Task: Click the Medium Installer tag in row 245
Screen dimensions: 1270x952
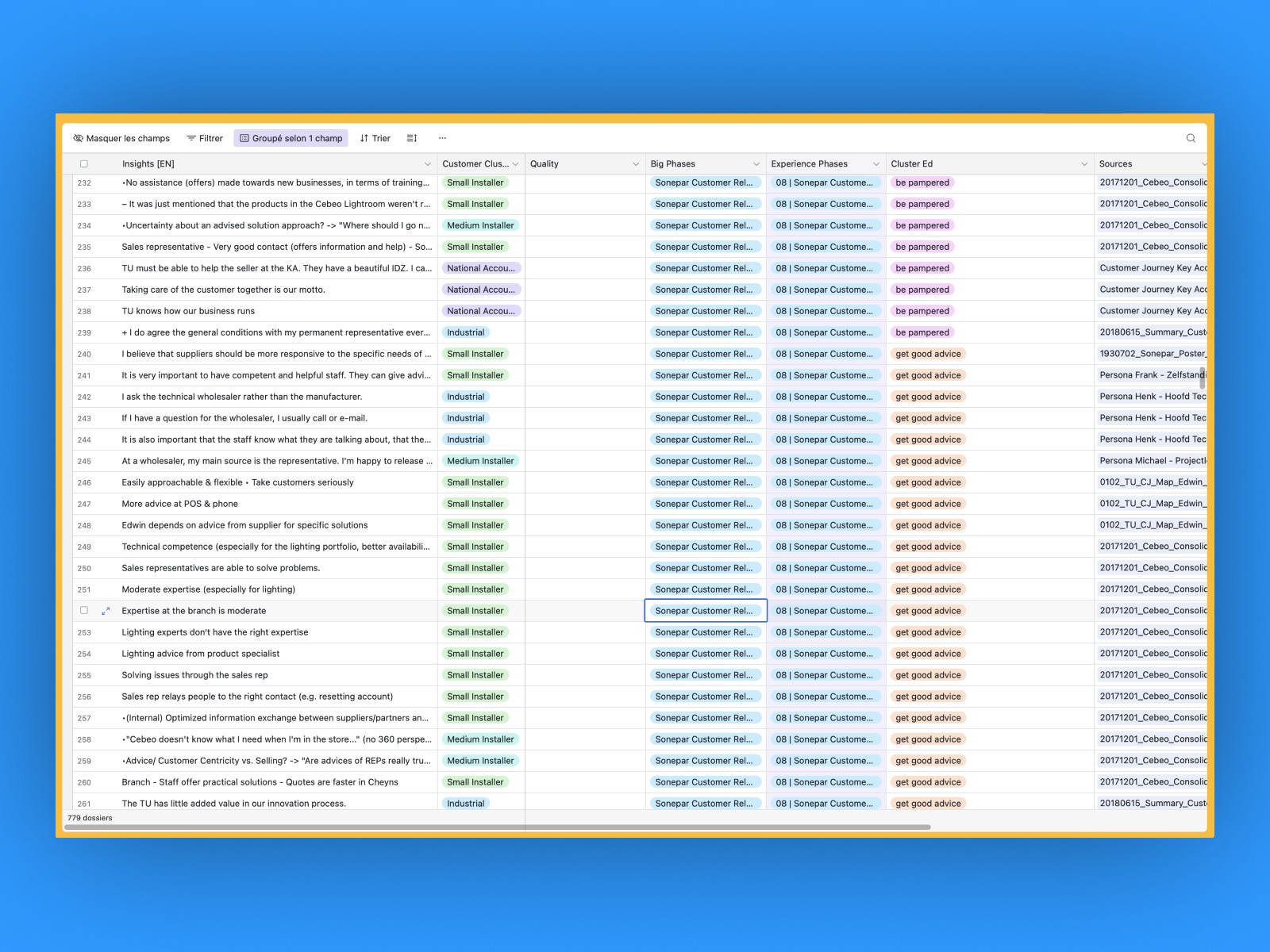Action: click(480, 461)
